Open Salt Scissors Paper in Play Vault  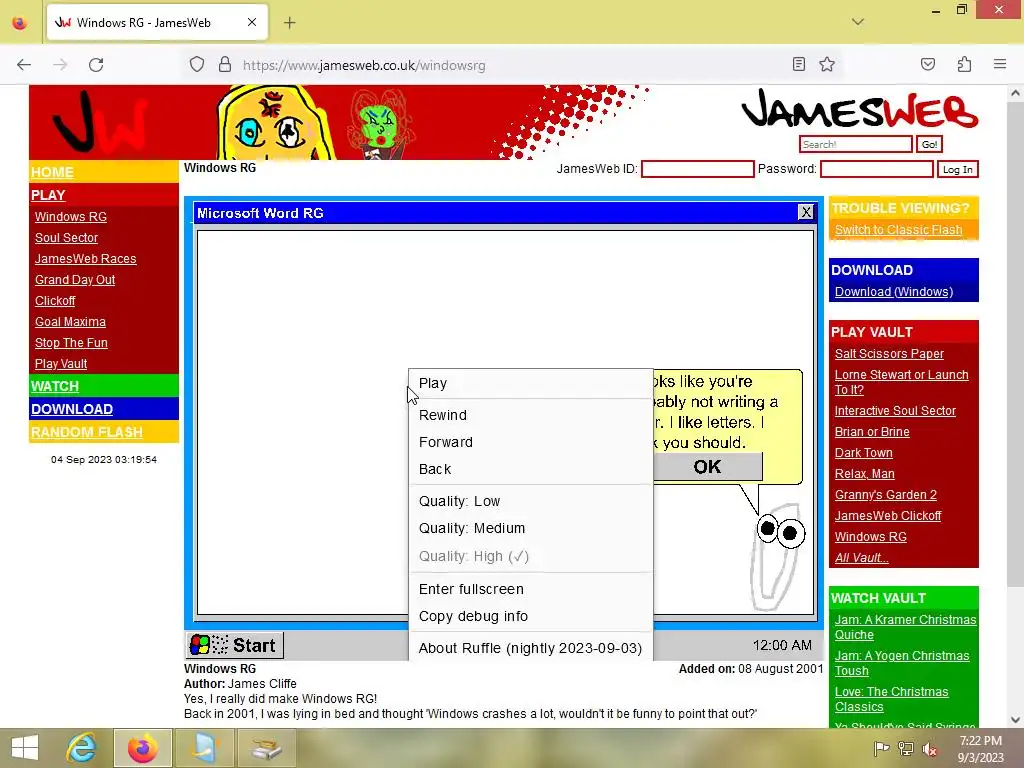(x=889, y=353)
